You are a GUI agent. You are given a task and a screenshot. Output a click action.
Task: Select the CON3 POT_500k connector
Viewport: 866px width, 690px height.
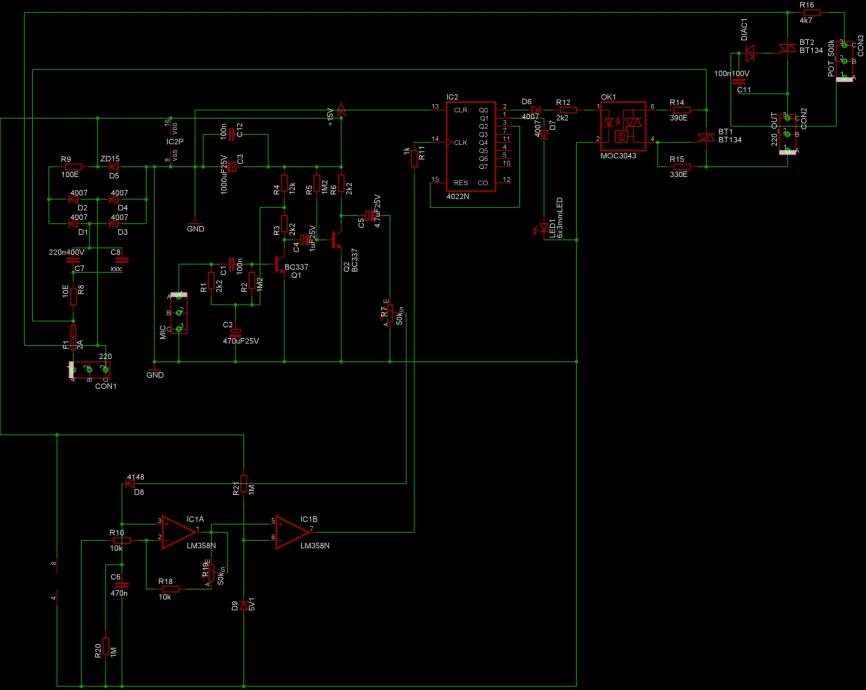844,60
